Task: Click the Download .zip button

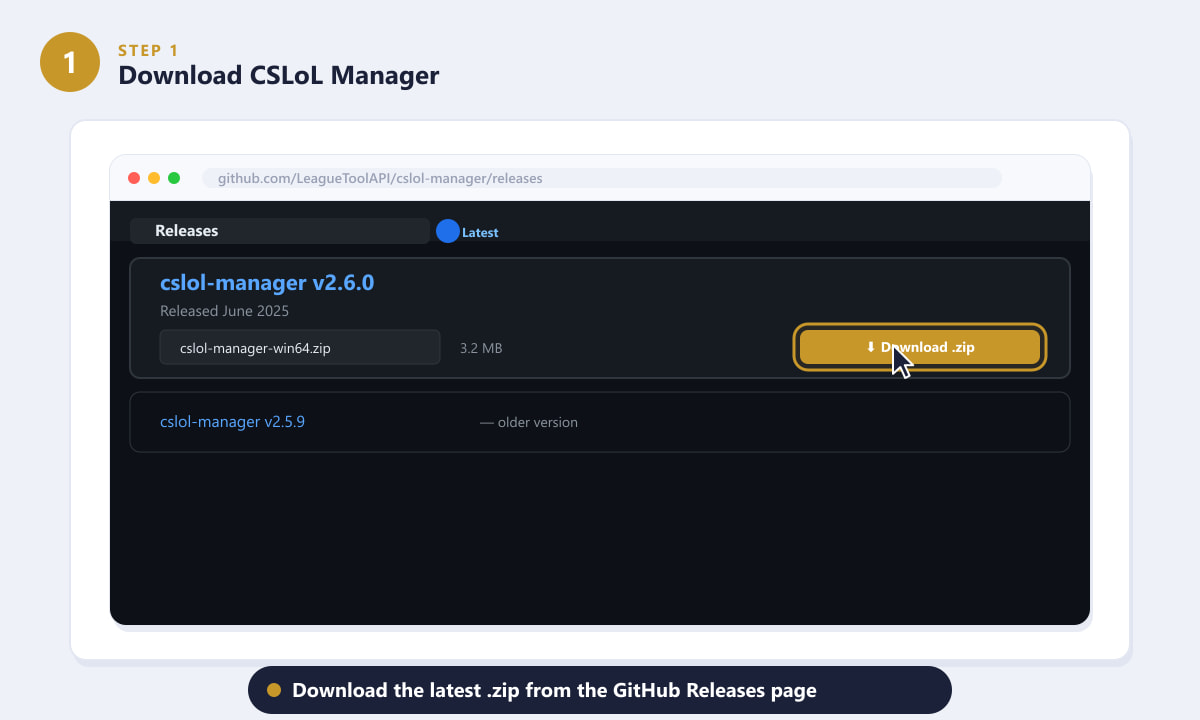Action: [x=920, y=347]
